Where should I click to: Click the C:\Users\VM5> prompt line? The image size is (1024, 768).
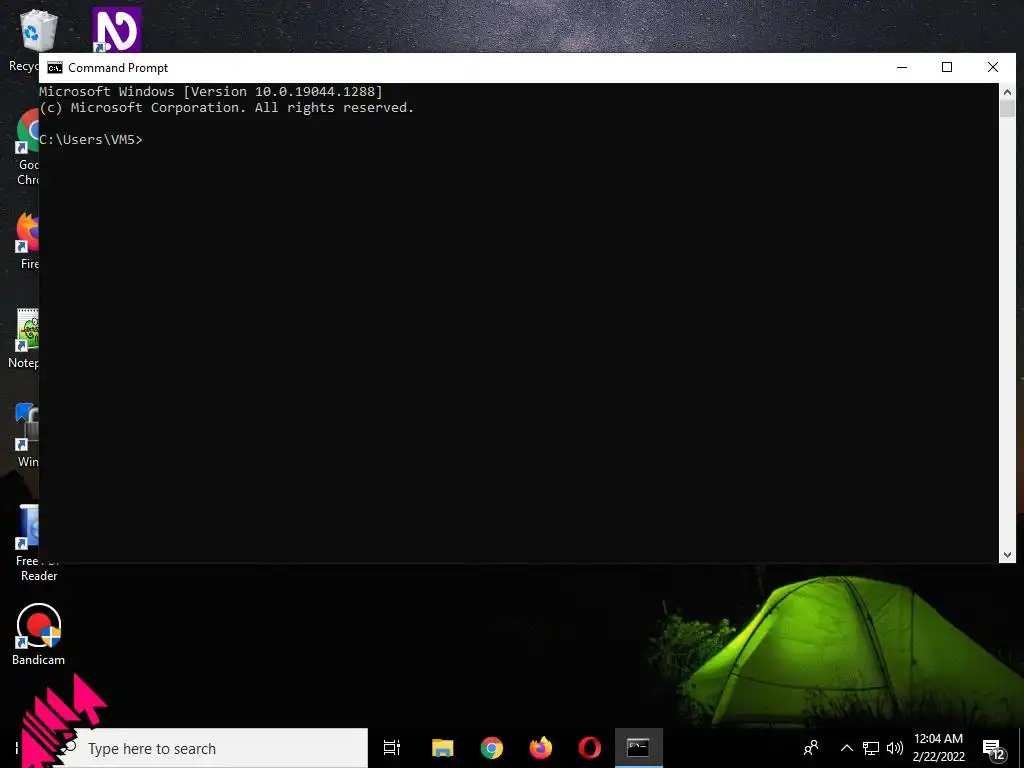coord(91,139)
